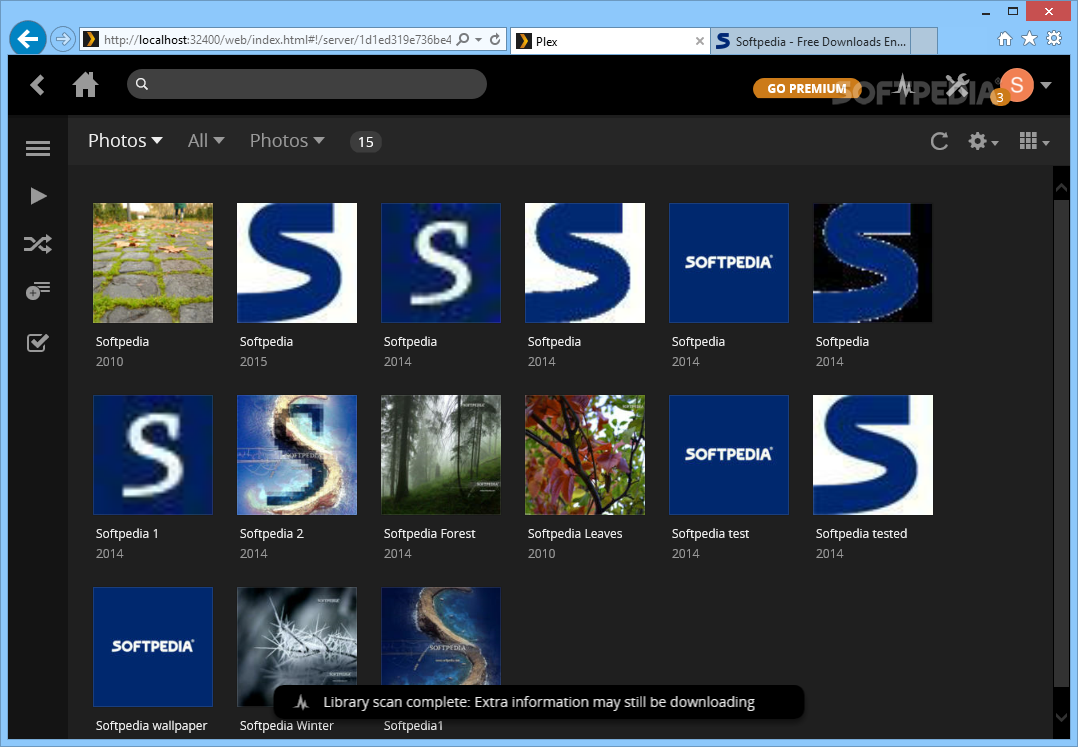The image size is (1078, 747).
Task: Open the Plex home icon
Action: tap(85, 85)
